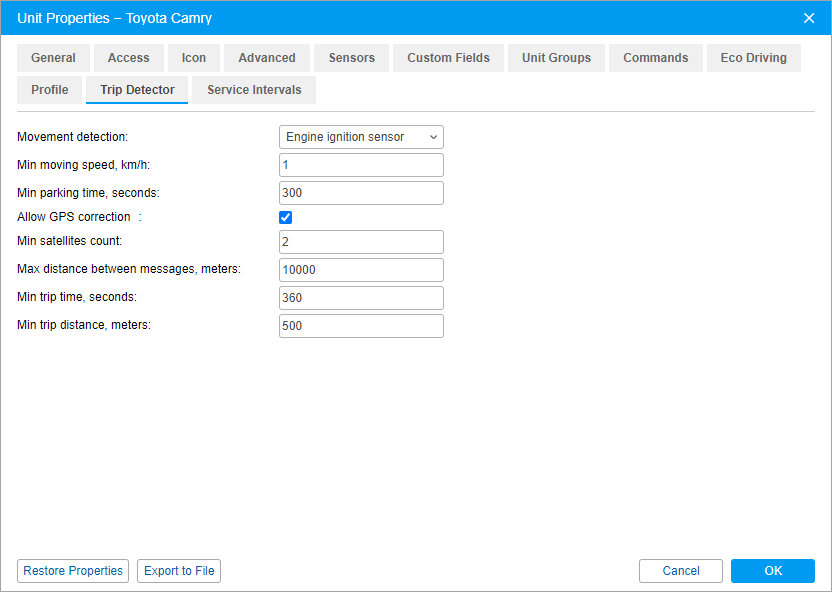The width and height of the screenshot is (832, 592).
Task: Click Max distance between messages field
Action: click(x=361, y=270)
